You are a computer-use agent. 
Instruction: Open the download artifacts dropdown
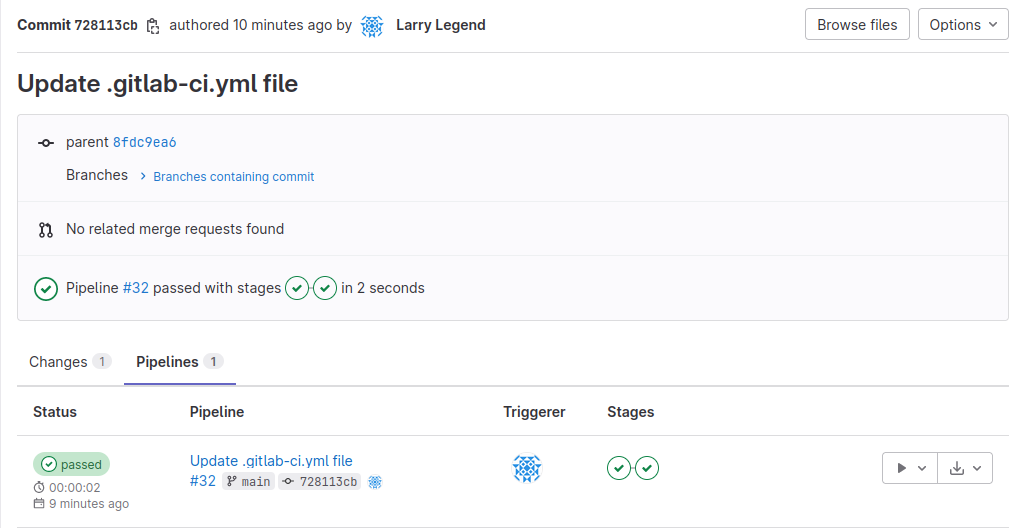click(965, 468)
